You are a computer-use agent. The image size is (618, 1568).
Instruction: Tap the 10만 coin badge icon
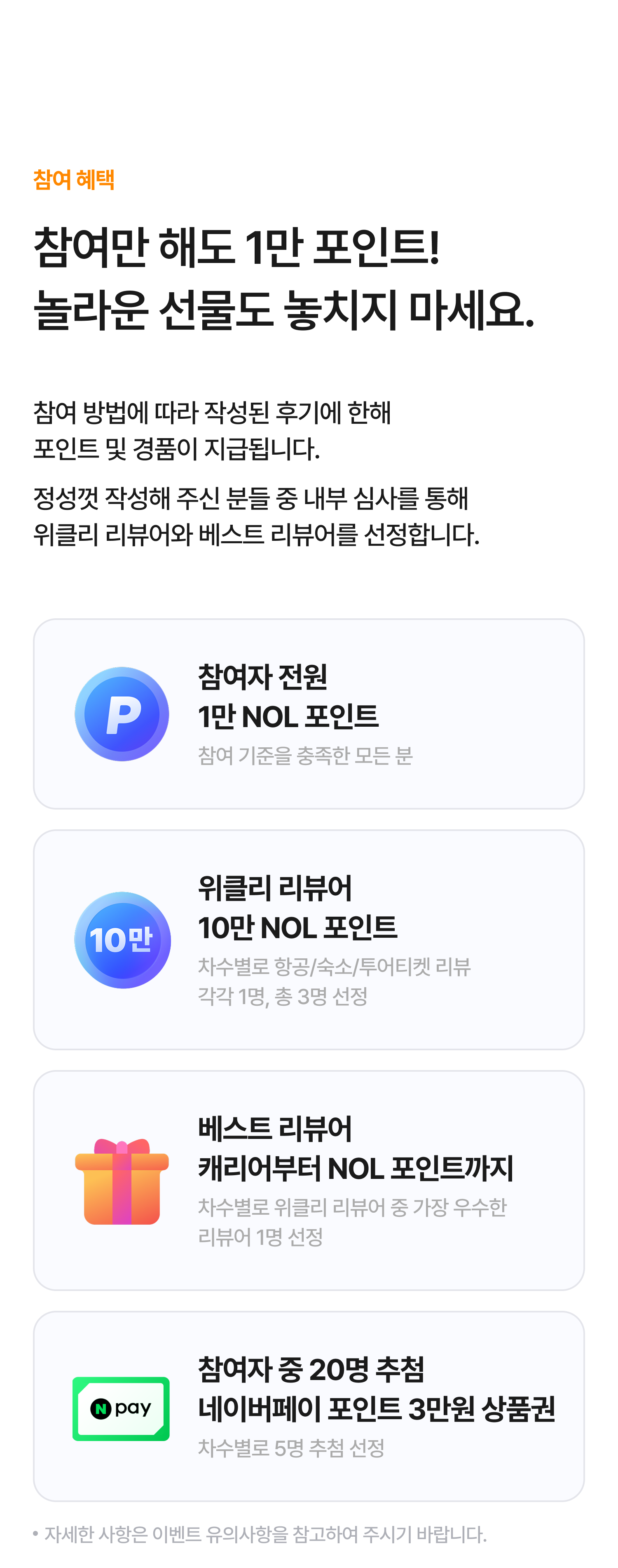tap(122, 939)
